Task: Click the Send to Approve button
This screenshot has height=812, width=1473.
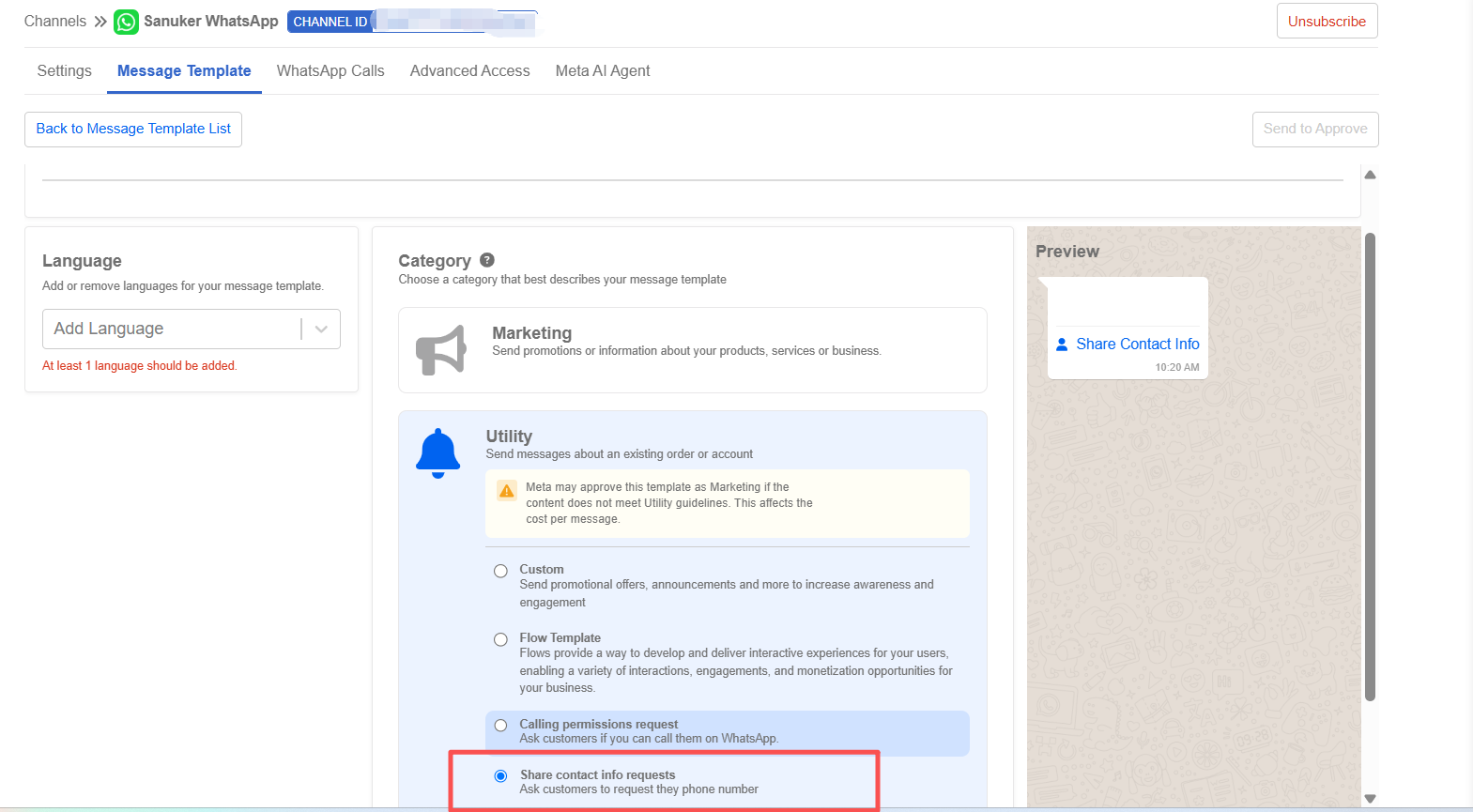Action: (x=1315, y=130)
